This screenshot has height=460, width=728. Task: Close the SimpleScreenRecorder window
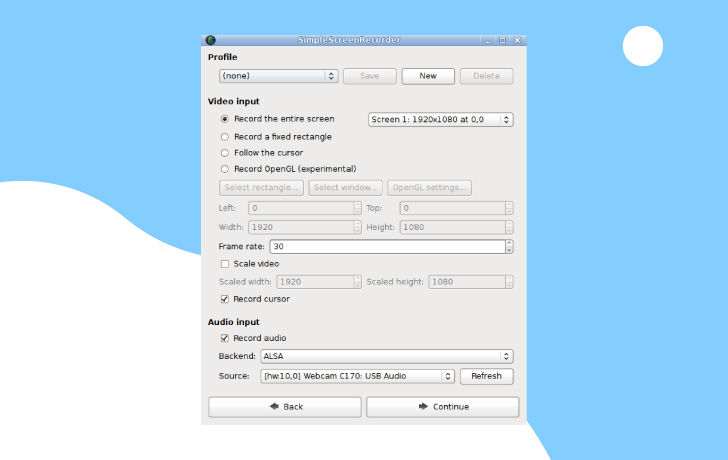pos(517,40)
